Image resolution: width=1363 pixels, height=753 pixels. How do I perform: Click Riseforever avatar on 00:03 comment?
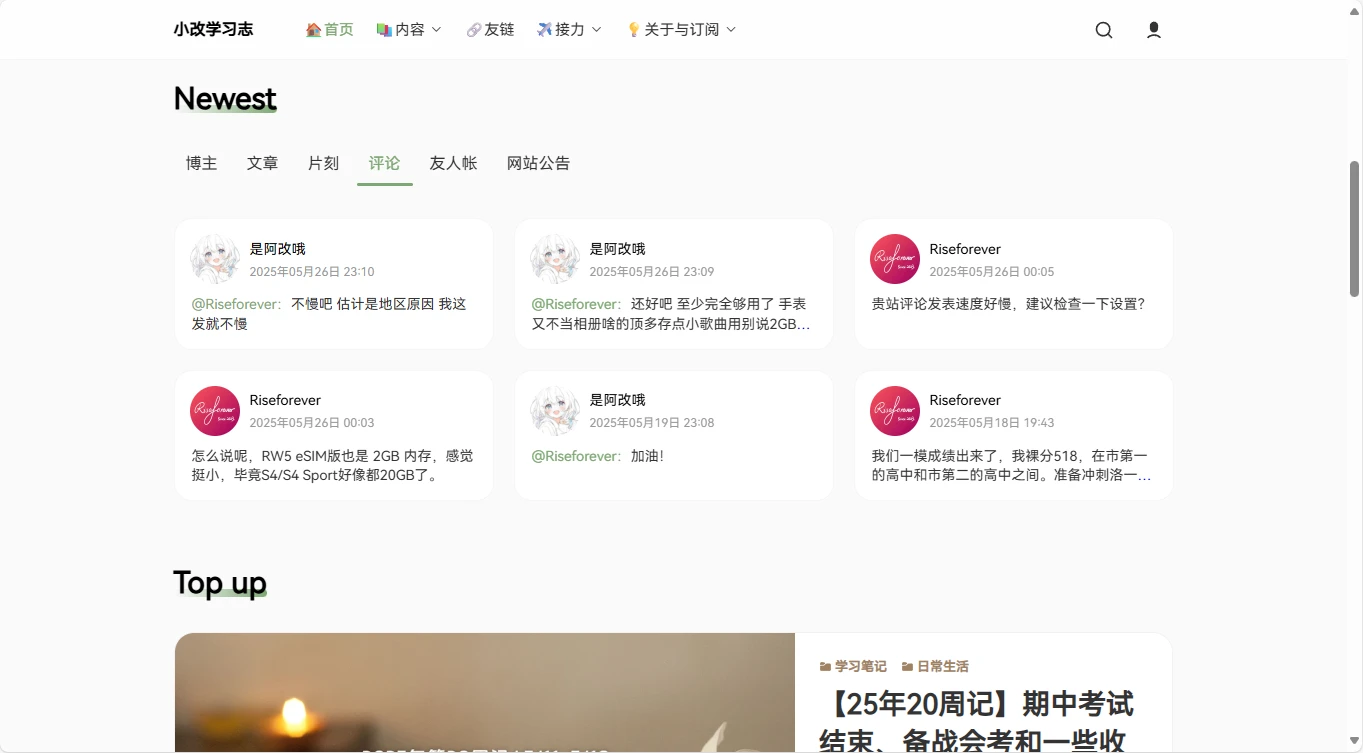click(x=215, y=411)
